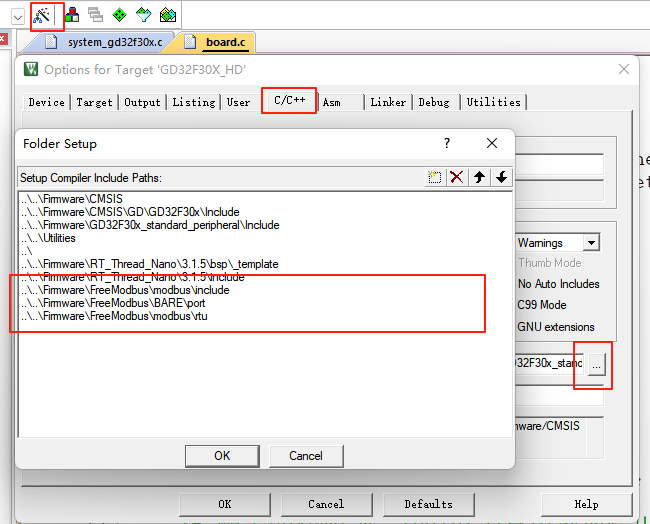650x524 pixels.
Task: Close the Options for Target dialog
Action: tap(624, 69)
